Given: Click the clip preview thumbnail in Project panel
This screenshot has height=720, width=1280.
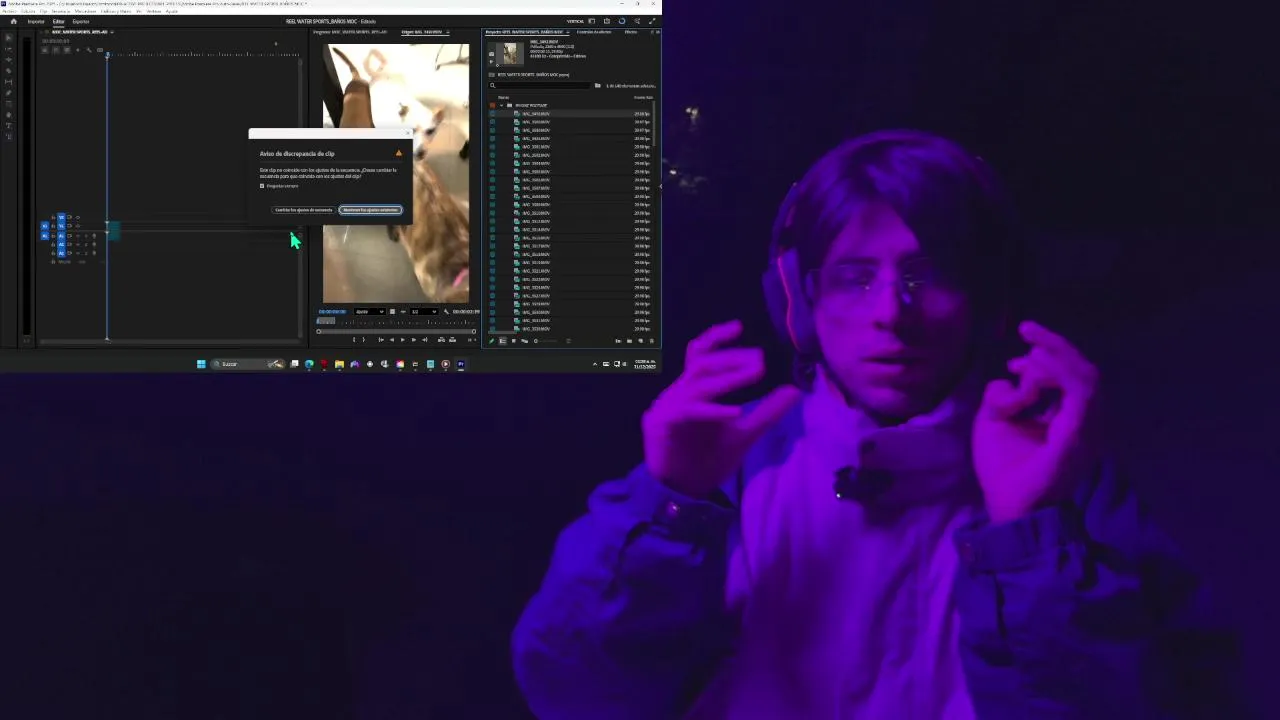Looking at the screenshot, I should pos(510,53).
